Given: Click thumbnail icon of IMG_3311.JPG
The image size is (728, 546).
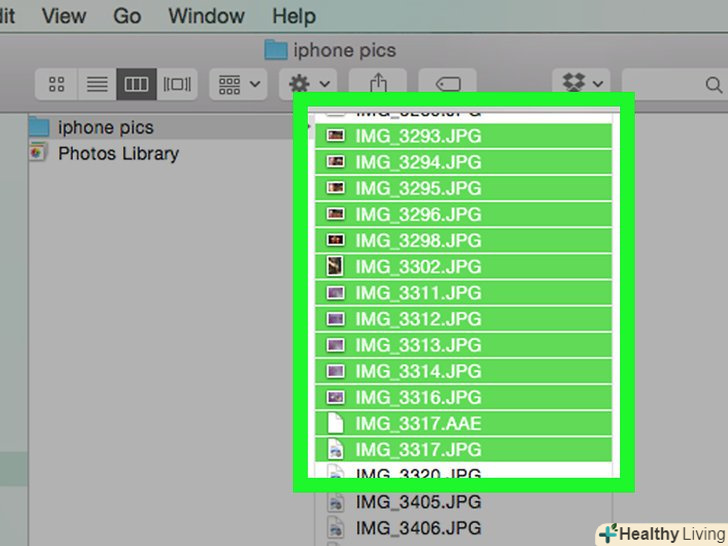Looking at the screenshot, I should point(335,292).
